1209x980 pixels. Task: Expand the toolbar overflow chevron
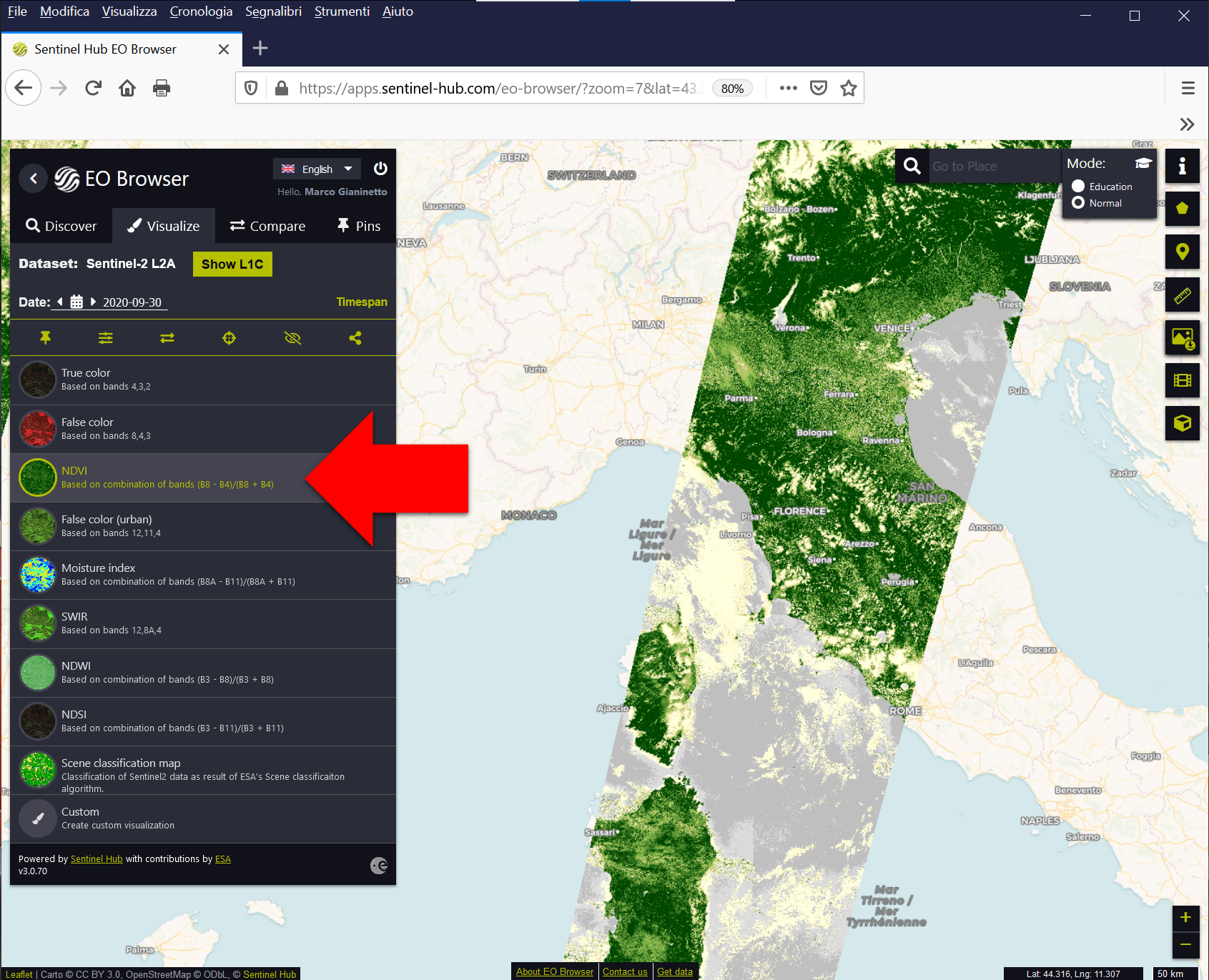pos(1187,124)
